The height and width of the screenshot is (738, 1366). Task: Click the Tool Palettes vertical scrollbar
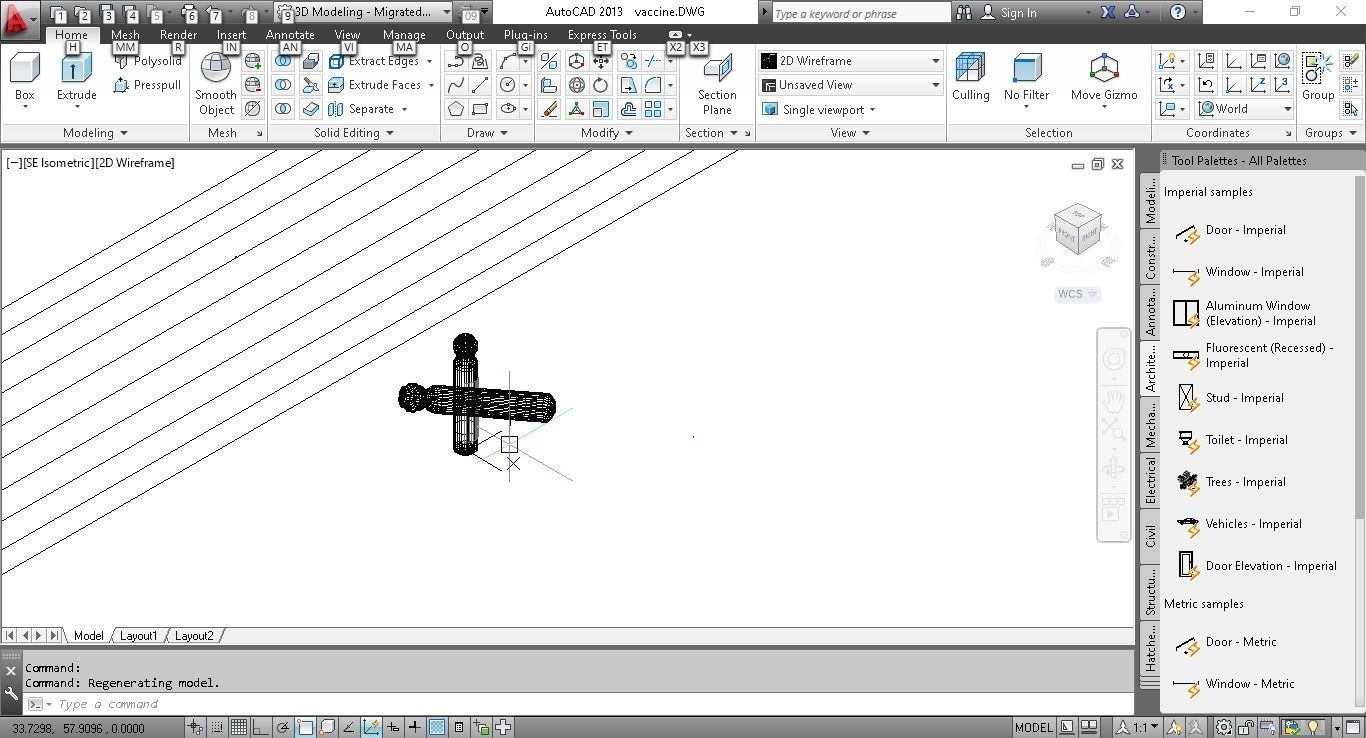tap(1360, 345)
